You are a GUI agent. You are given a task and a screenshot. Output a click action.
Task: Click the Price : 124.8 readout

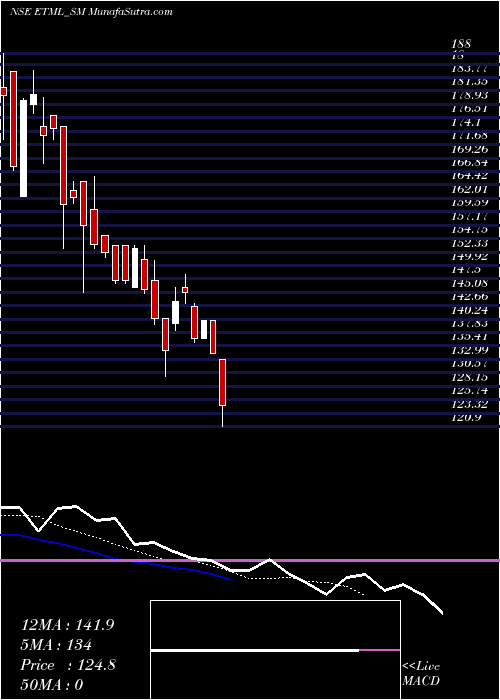68,665
